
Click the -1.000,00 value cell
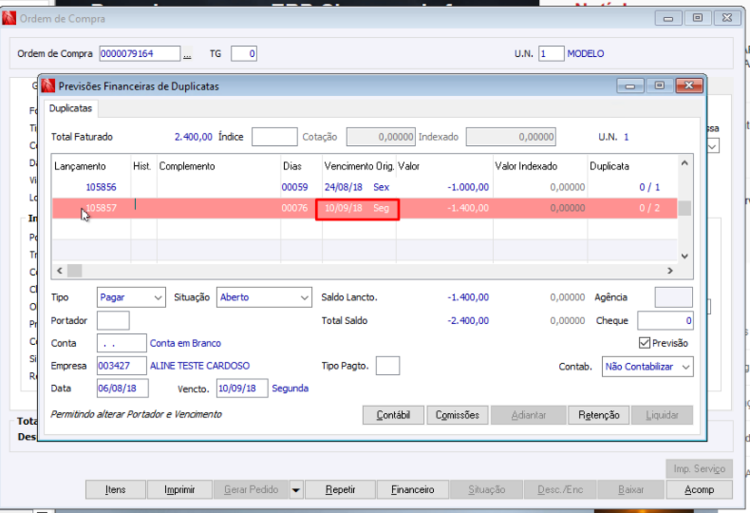[468, 187]
